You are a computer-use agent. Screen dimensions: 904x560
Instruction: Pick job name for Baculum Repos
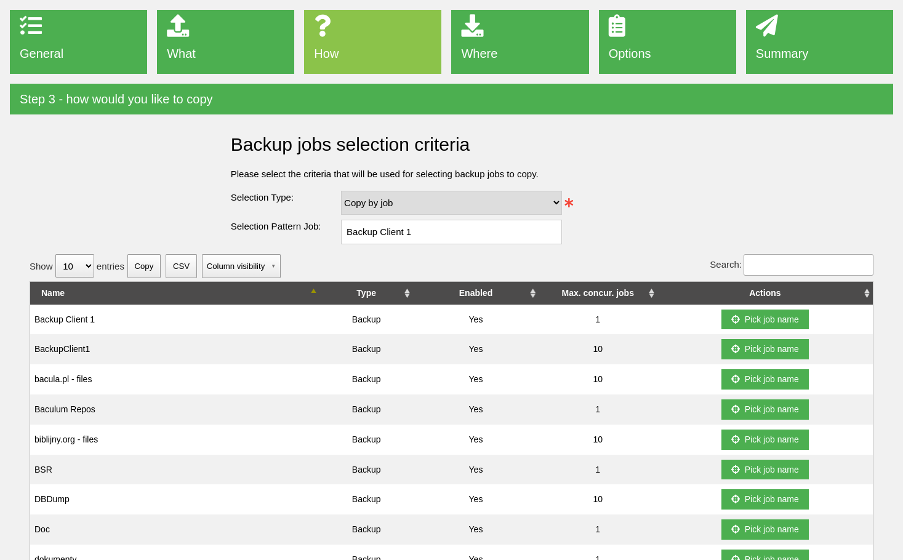pyautogui.click(x=765, y=409)
